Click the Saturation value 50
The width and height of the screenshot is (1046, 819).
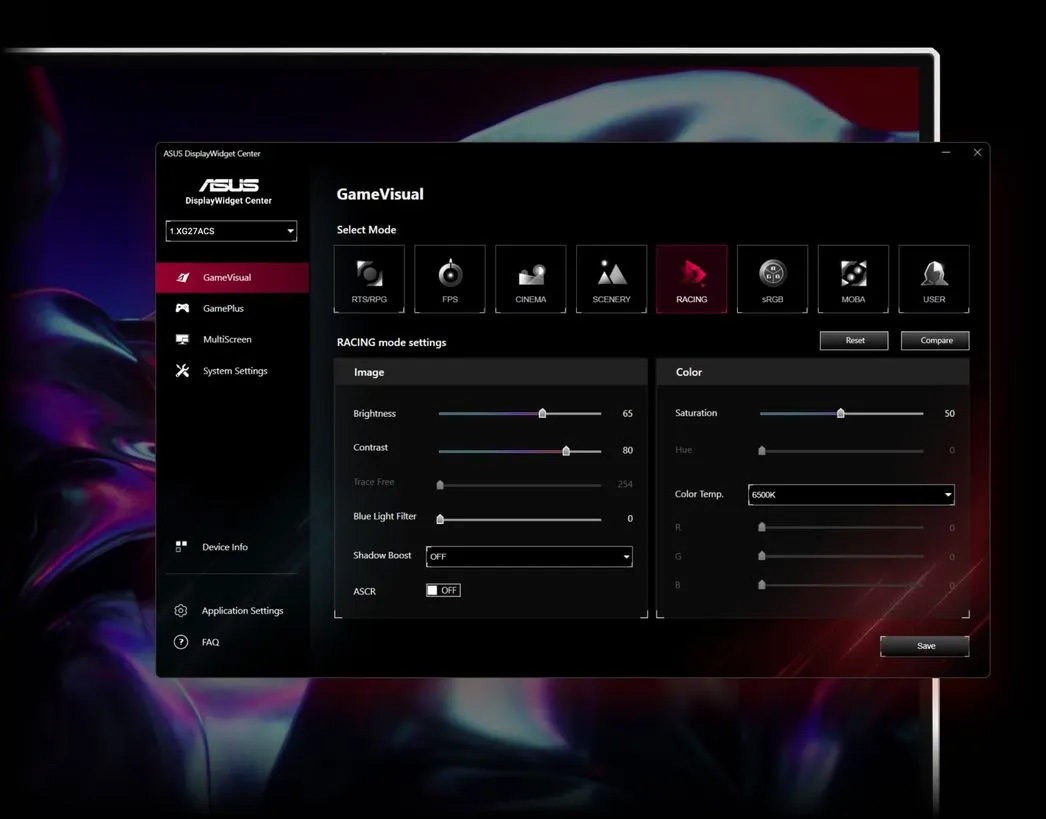949,414
